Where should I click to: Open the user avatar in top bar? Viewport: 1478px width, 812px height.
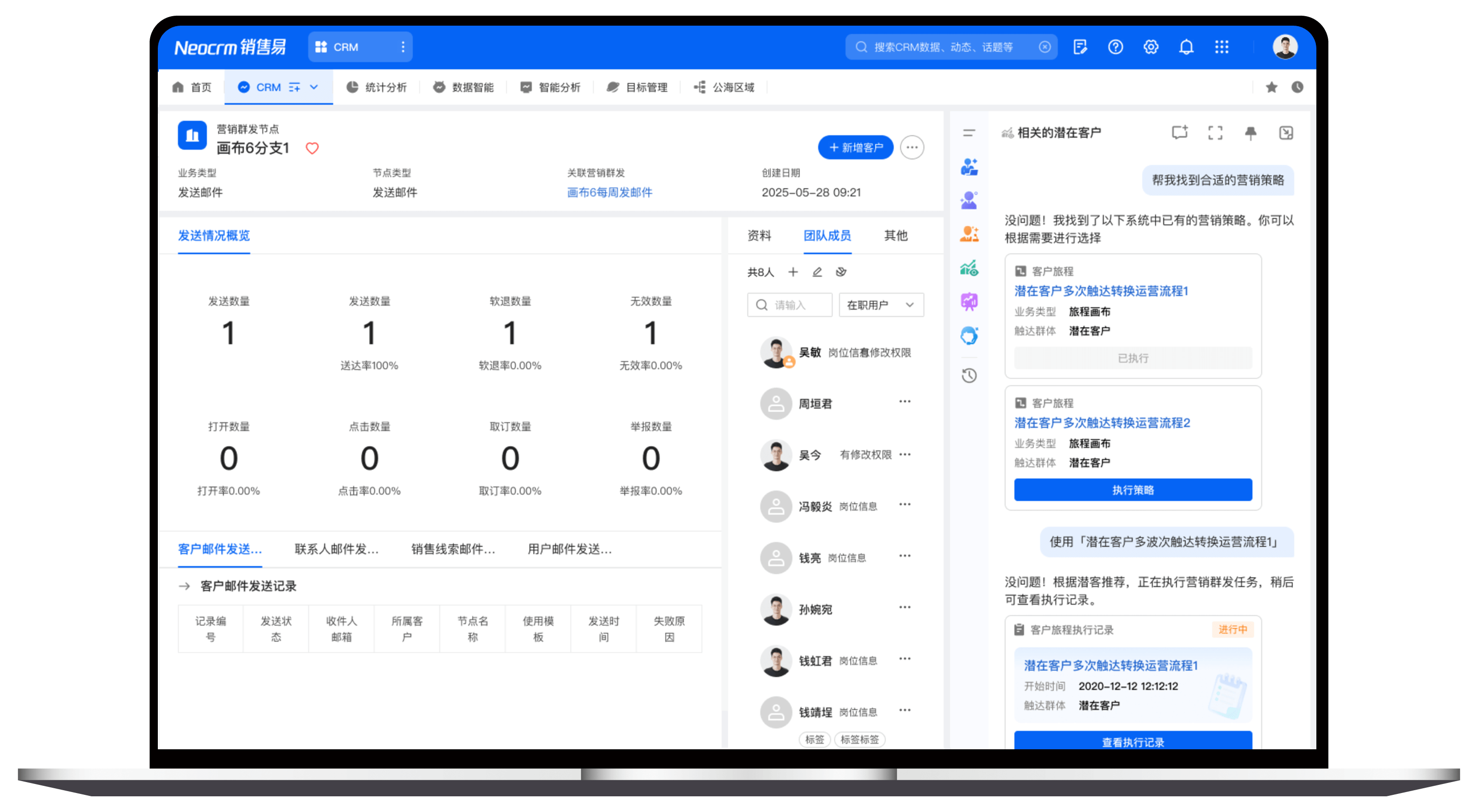[x=1285, y=47]
